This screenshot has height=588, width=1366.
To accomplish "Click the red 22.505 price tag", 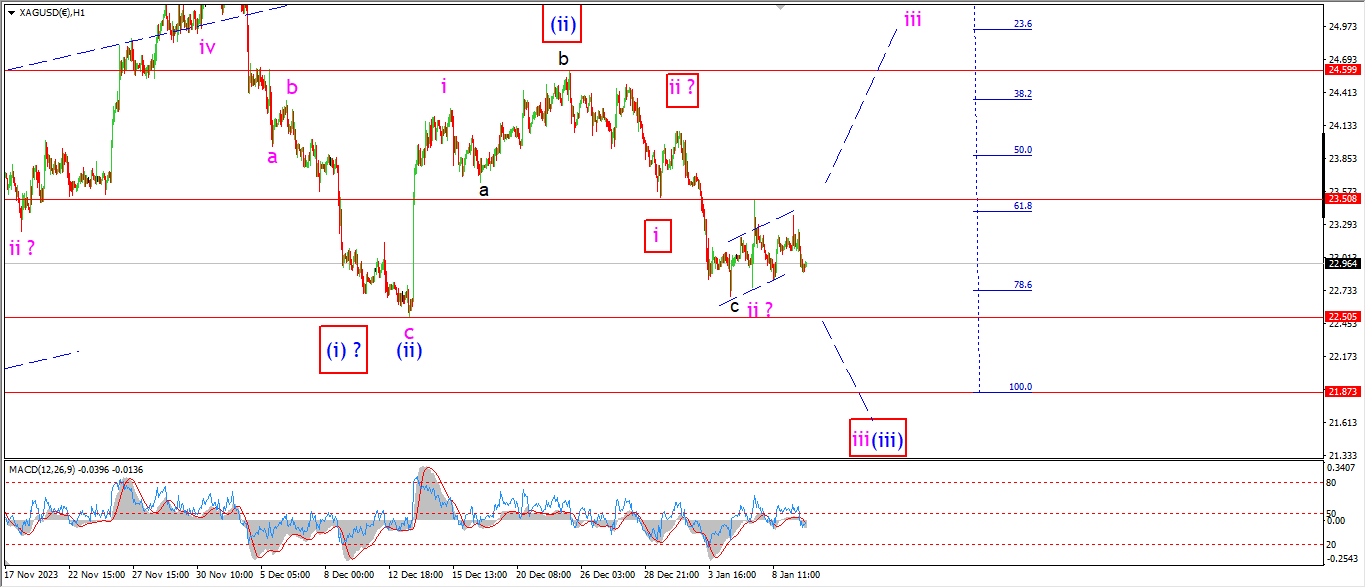I will [1340, 317].
